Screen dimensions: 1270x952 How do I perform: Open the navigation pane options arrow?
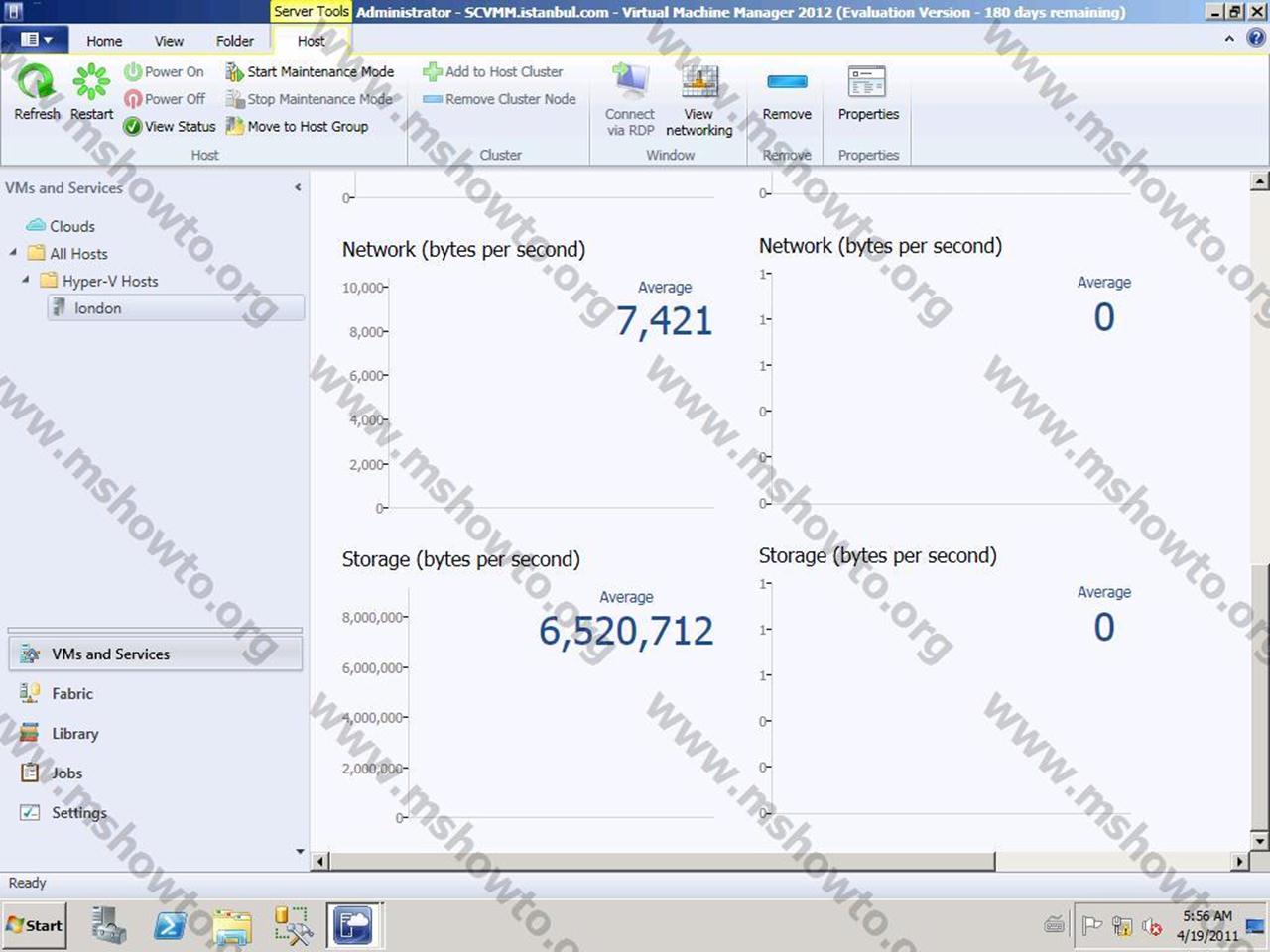(x=300, y=851)
